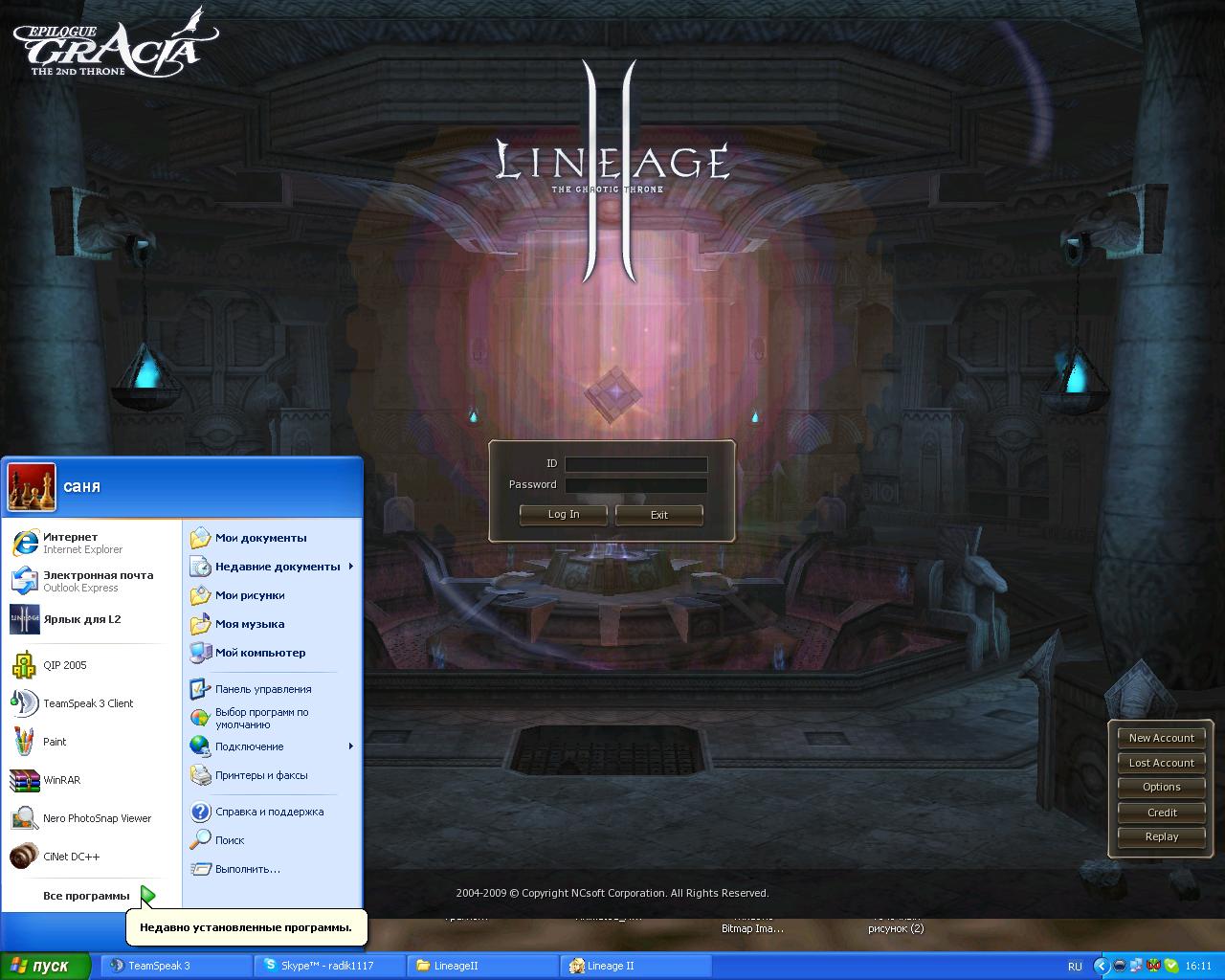The image size is (1225, 980).
Task: Switch to Lineage II game taskbar button
Action: point(635,967)
